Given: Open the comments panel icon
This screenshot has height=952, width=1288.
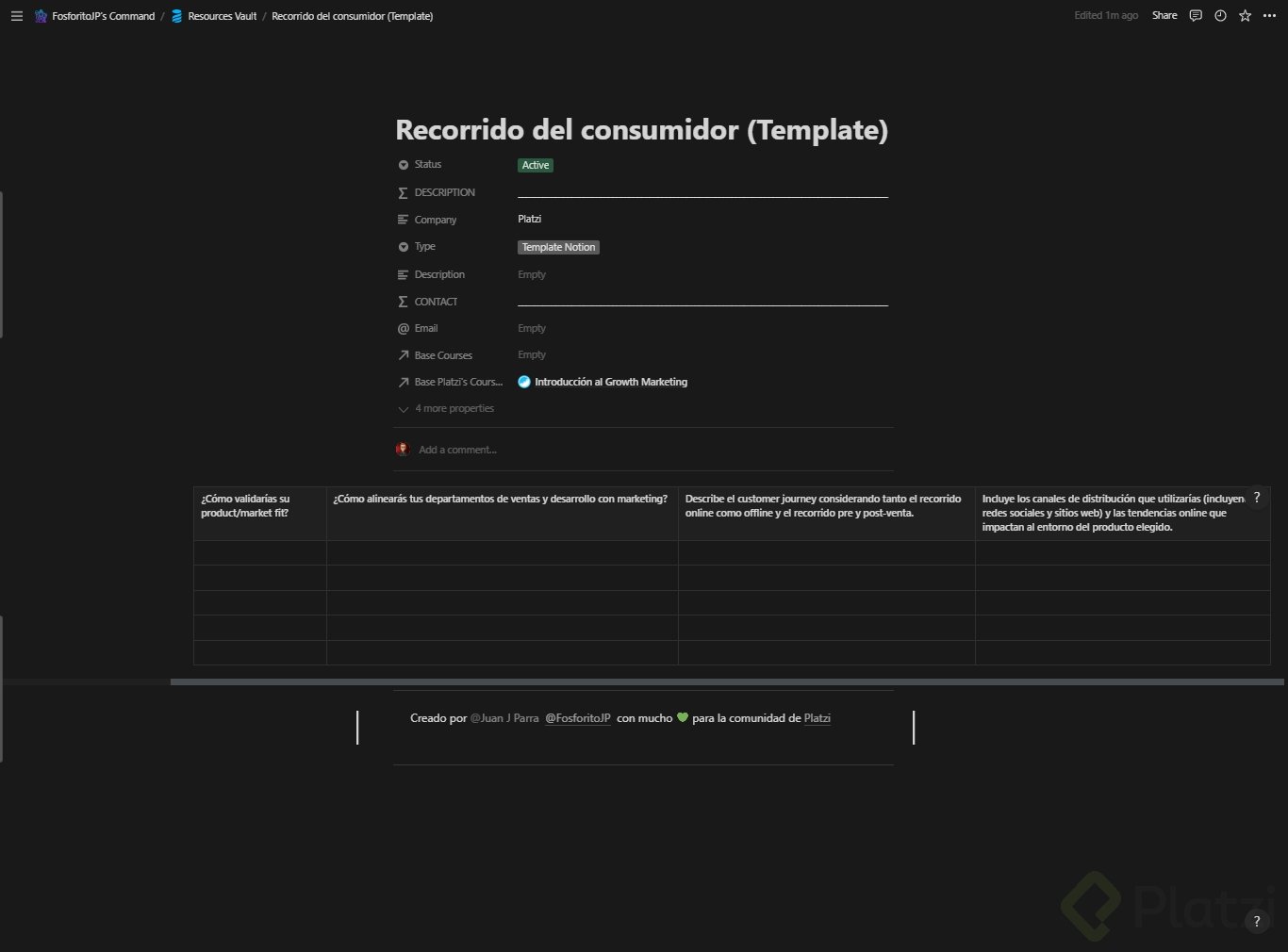Looking at the screenshot, I should pyautogui.click(x=1196, y=16).
